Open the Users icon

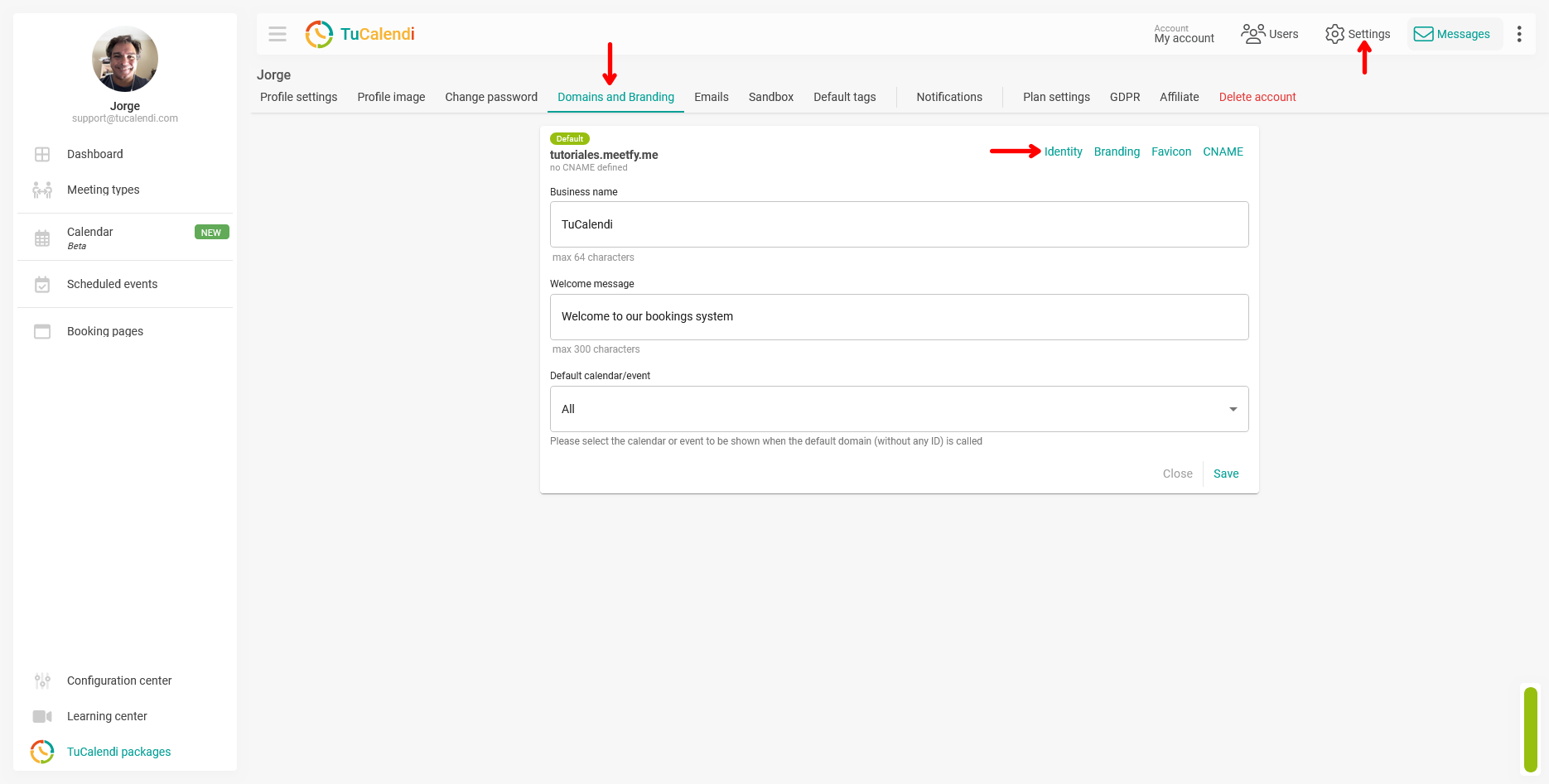(1252, 34)
